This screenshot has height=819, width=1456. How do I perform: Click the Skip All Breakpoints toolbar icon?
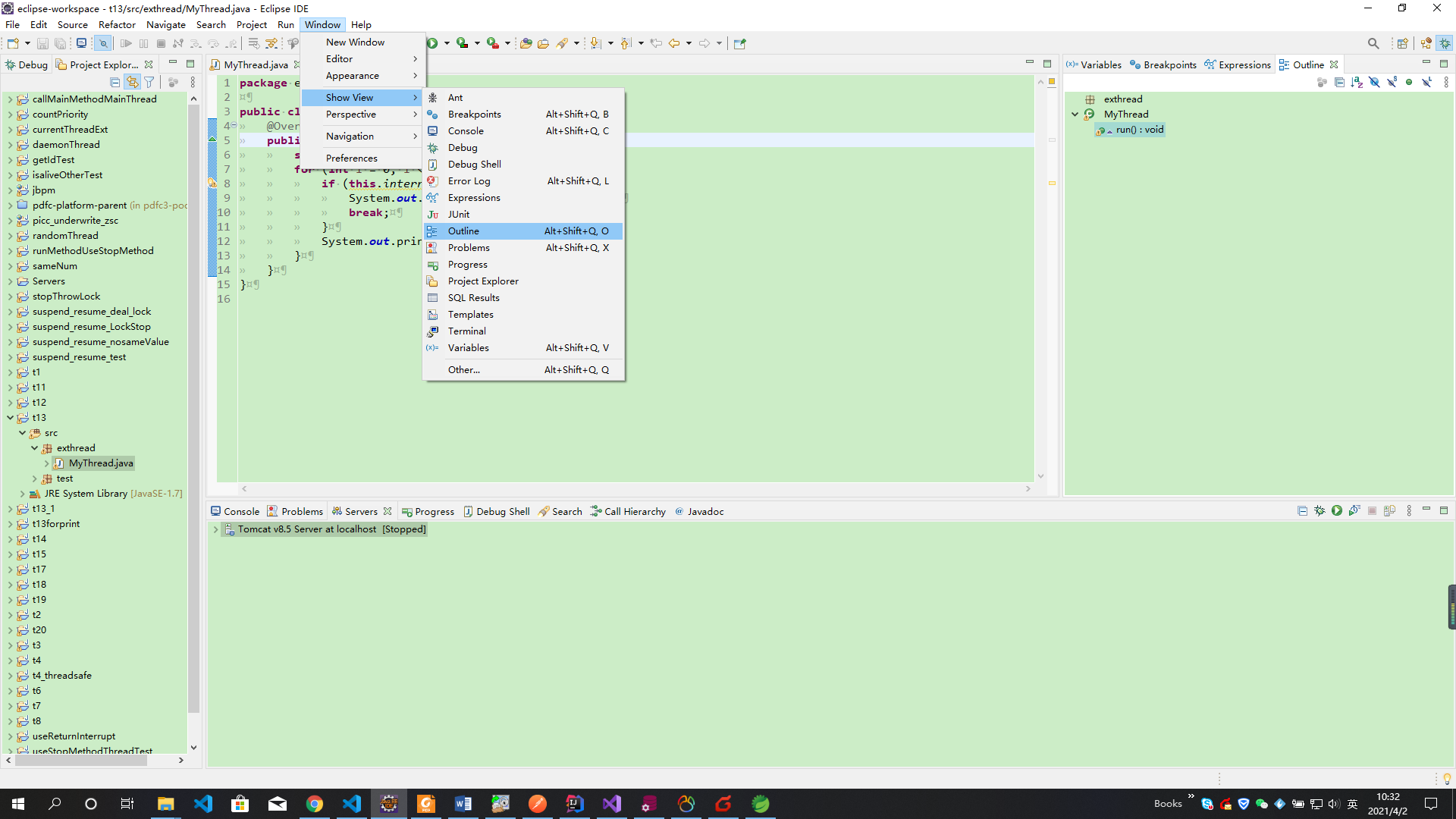(x=103, y=43)
